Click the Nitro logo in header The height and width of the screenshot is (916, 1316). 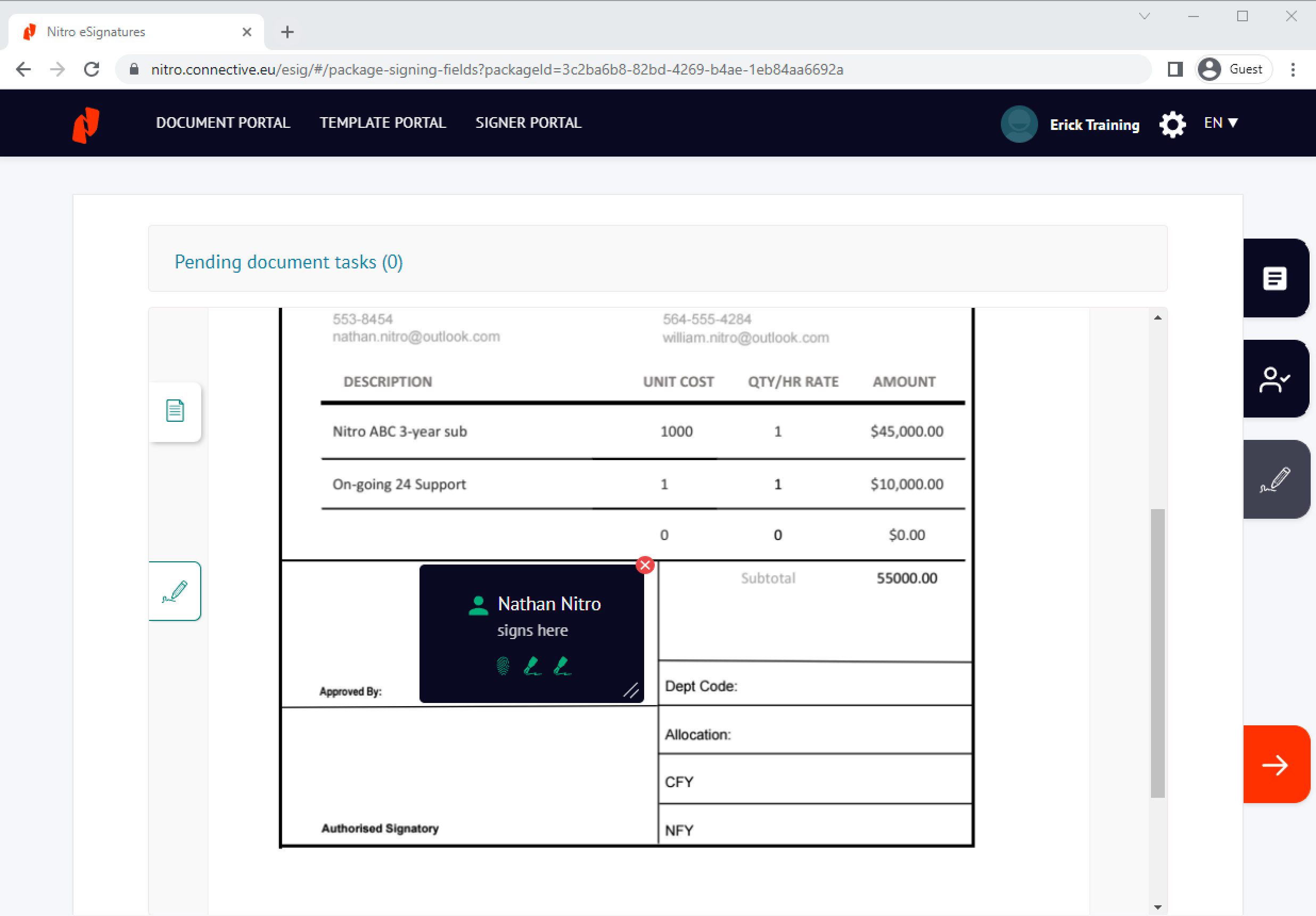pos(86,124)
